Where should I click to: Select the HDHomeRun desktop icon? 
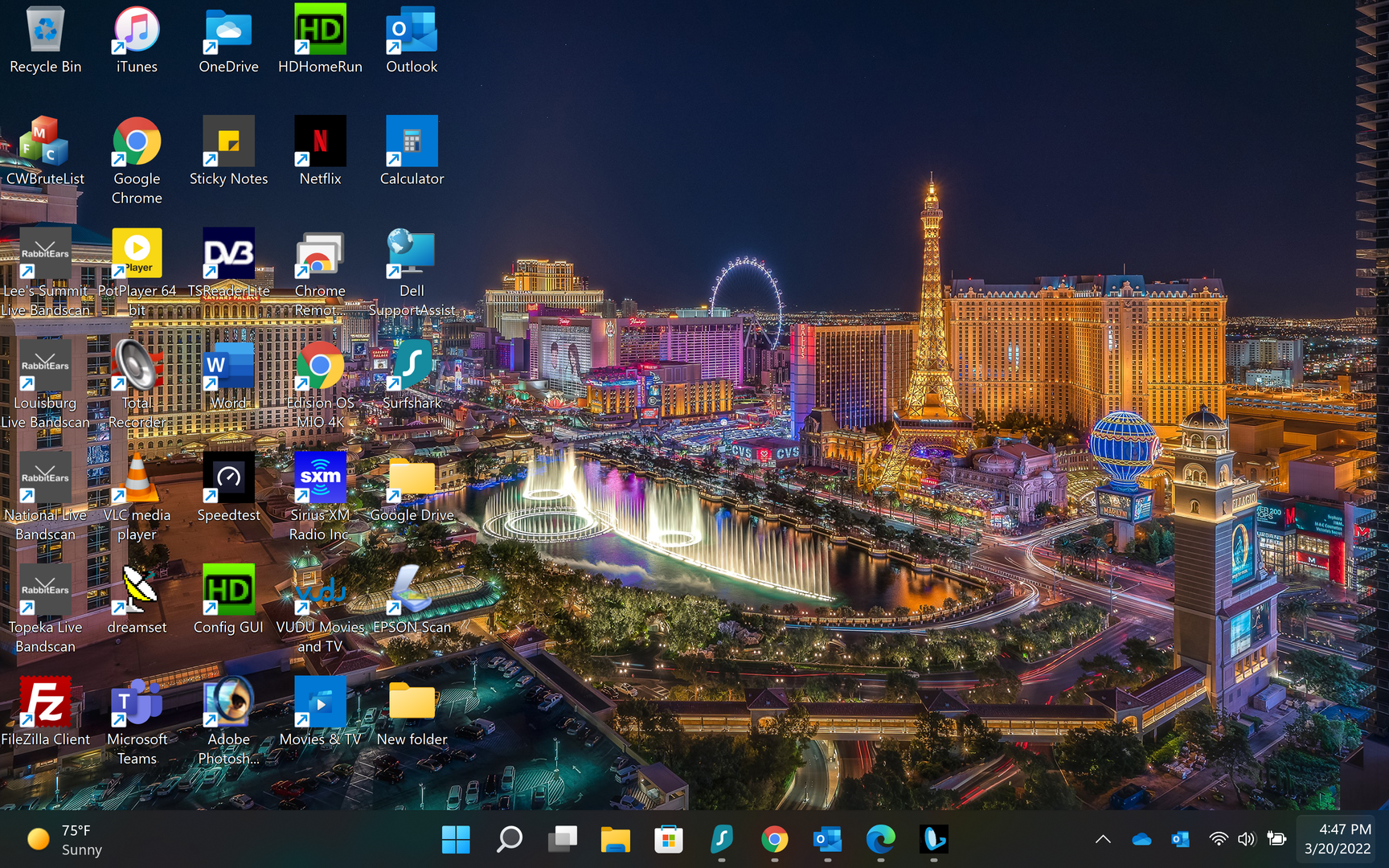coord(320,40)
